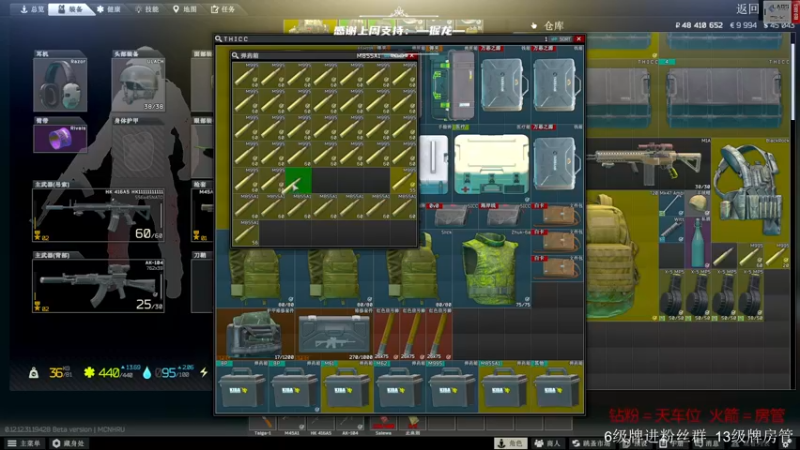Click the weight indicator 36 kg
This screenshot has height=450, width=800.
[x=51, y=372]
